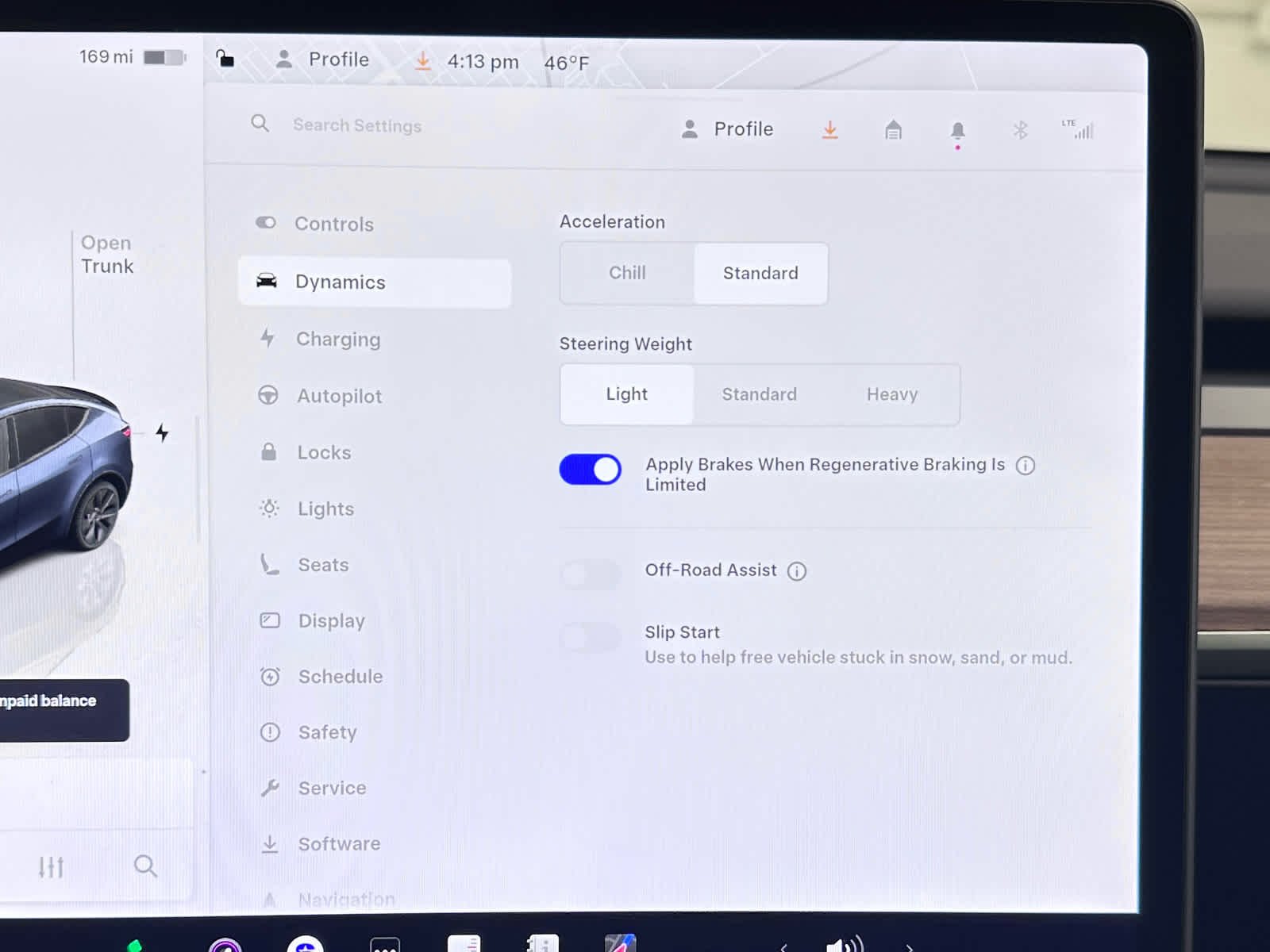Tap the Bluetooth icon
Screen dimensions: 1270x952
coord(1020,130)
